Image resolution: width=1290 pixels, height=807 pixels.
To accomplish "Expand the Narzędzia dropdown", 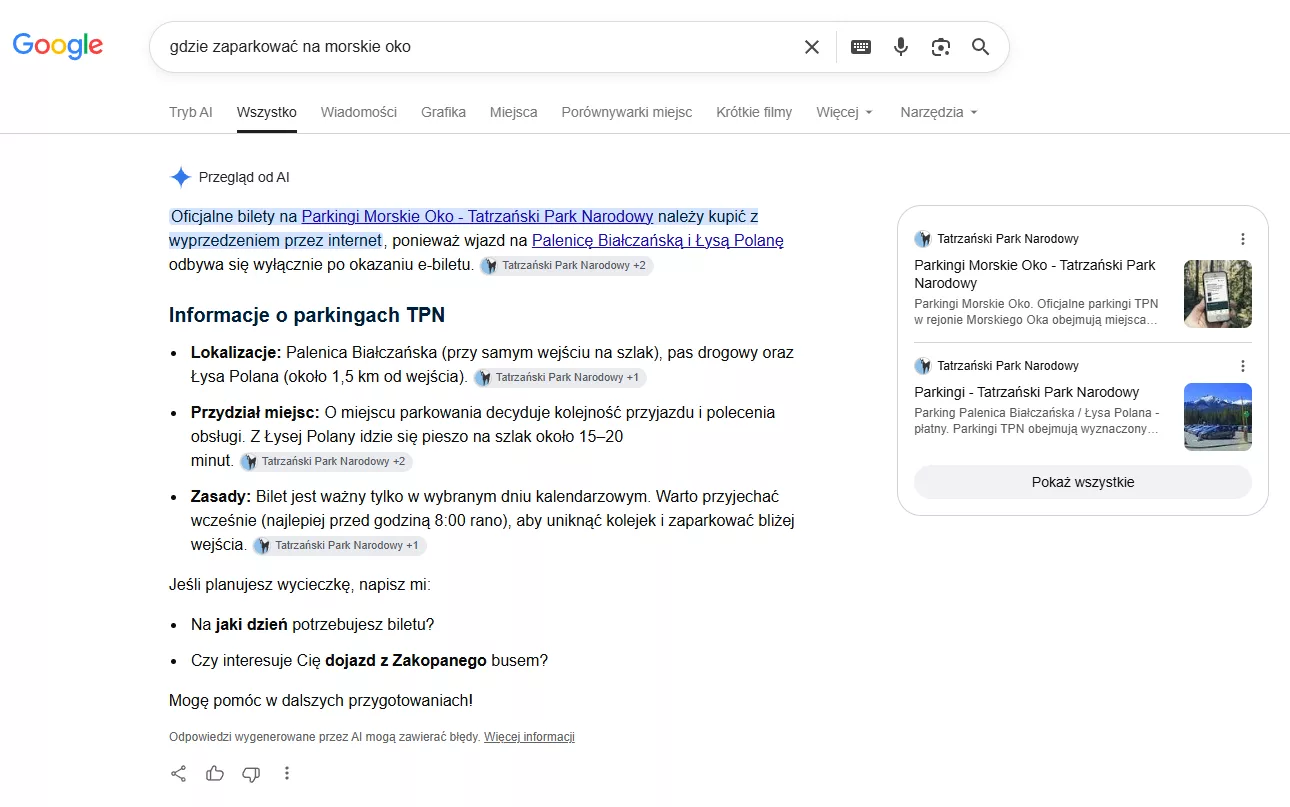I will pyautogui.click(x=939, y=112).
